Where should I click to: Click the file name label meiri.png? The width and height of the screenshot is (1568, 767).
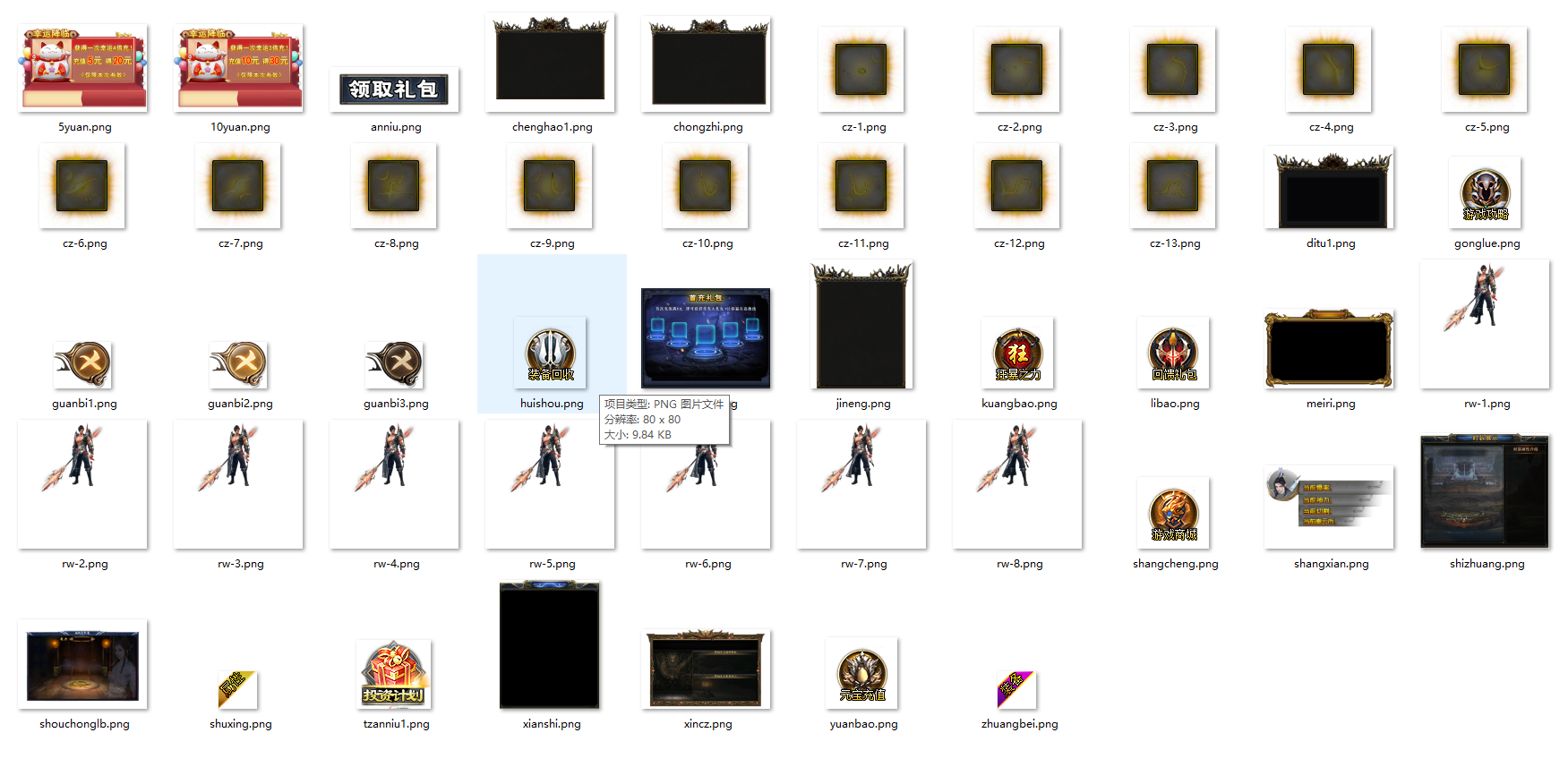[1332, 404]
